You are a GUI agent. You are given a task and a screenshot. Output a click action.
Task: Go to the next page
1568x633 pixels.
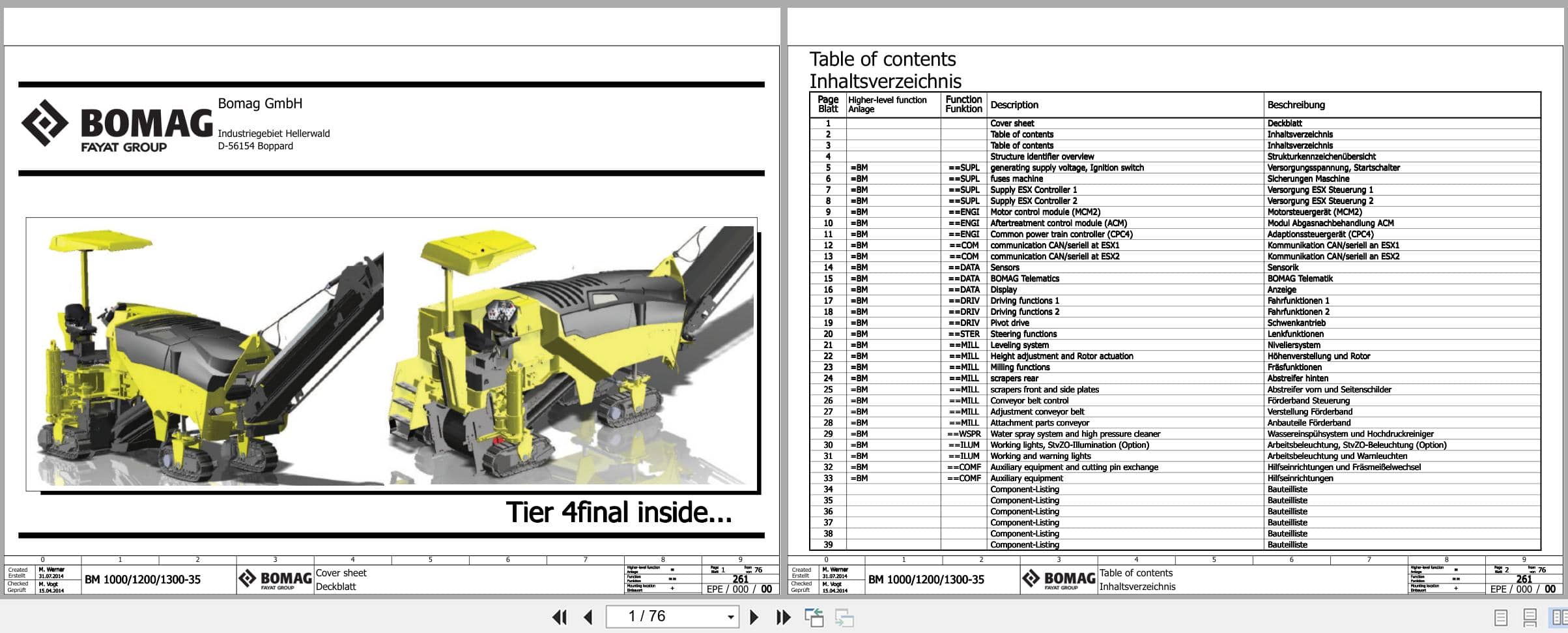tap(754, 616)
